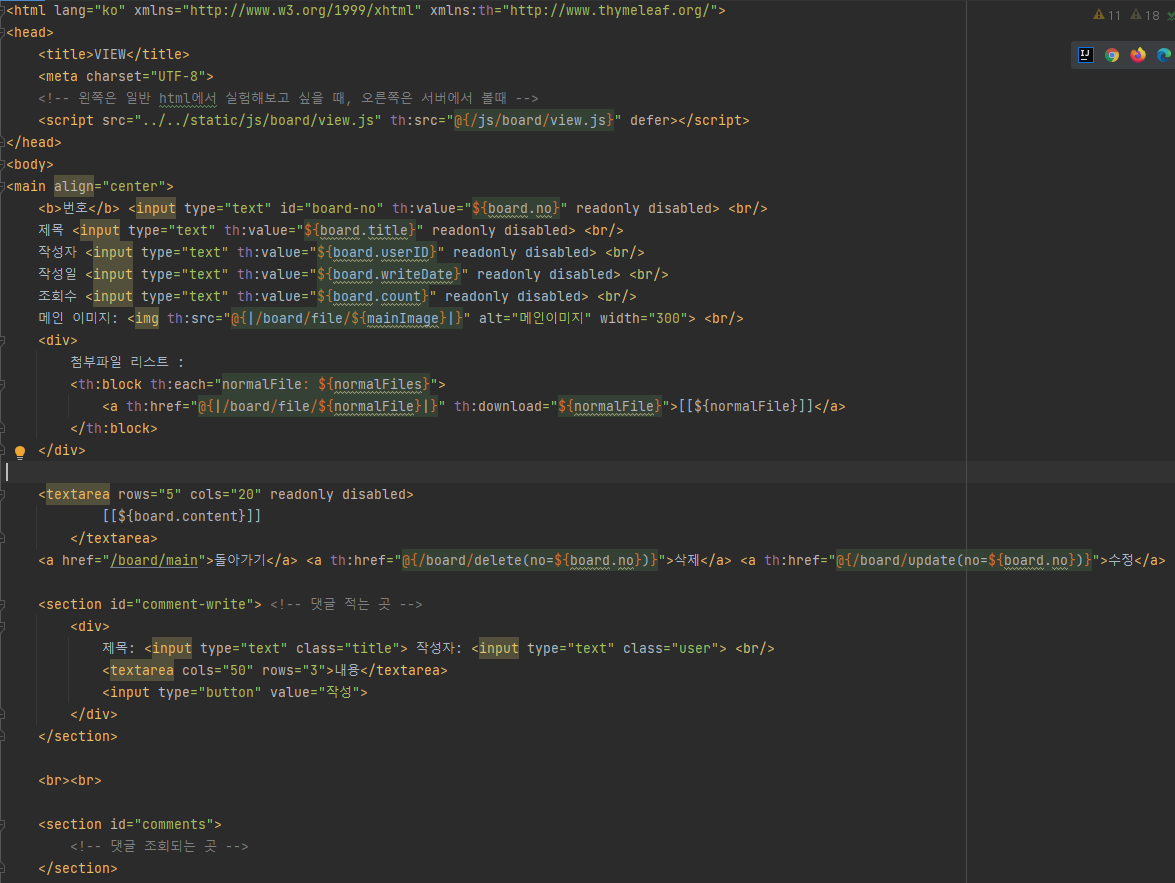This screenshot has height=883, width=1175.
Task: Click the closing </head> tag
Action: 34,142
